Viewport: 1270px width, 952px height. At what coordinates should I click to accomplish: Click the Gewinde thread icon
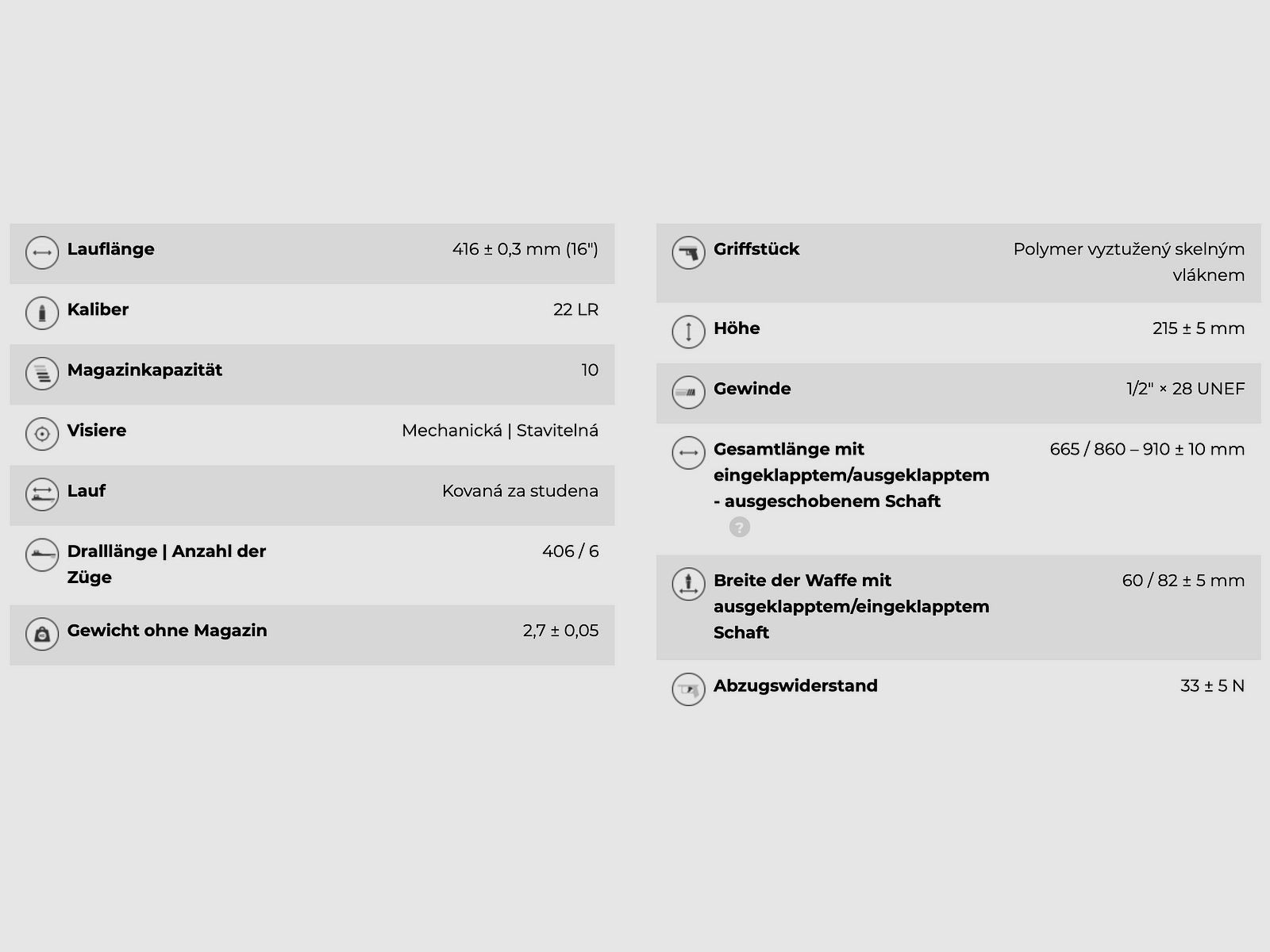[x=688, y=392]
